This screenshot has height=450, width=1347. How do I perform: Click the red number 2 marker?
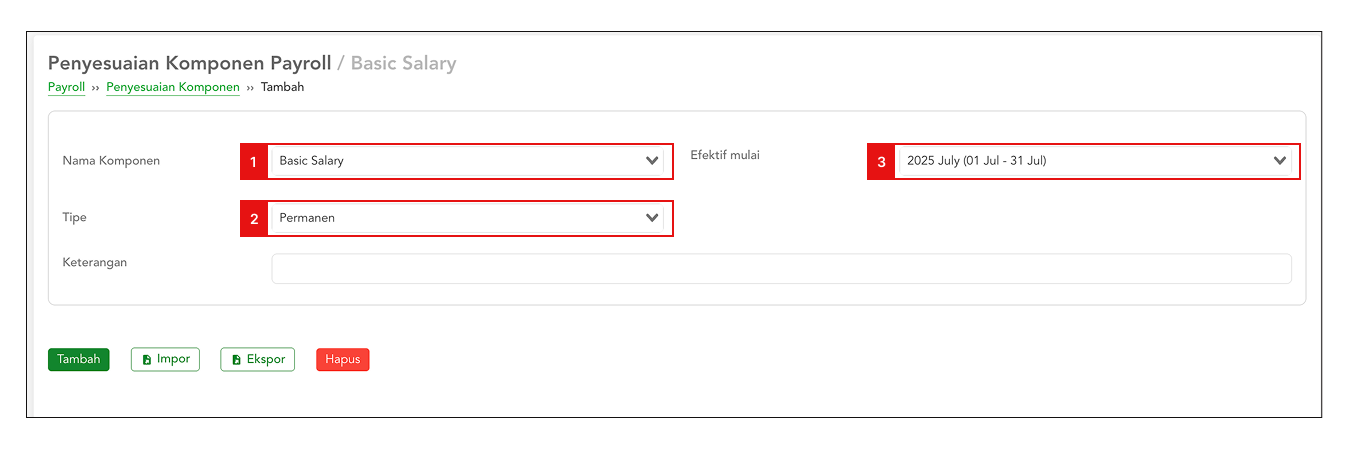click(254, 218)
